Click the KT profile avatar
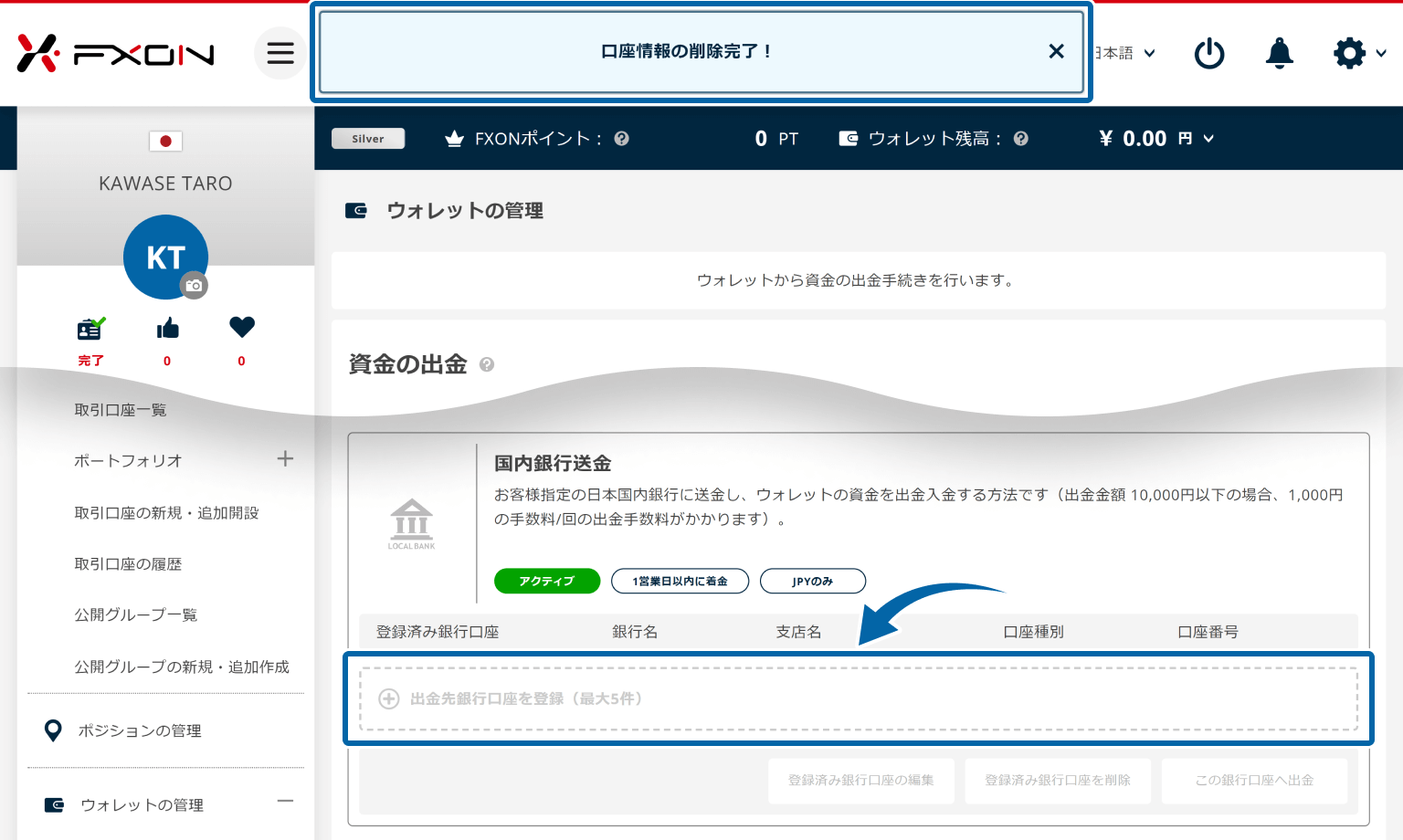 point(165,257)
